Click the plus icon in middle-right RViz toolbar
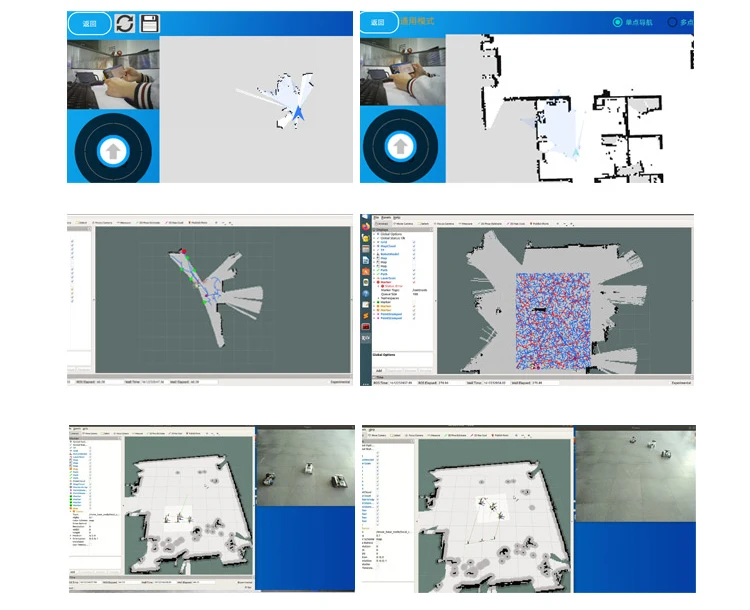The image size is (750, 610). (558, 223)
